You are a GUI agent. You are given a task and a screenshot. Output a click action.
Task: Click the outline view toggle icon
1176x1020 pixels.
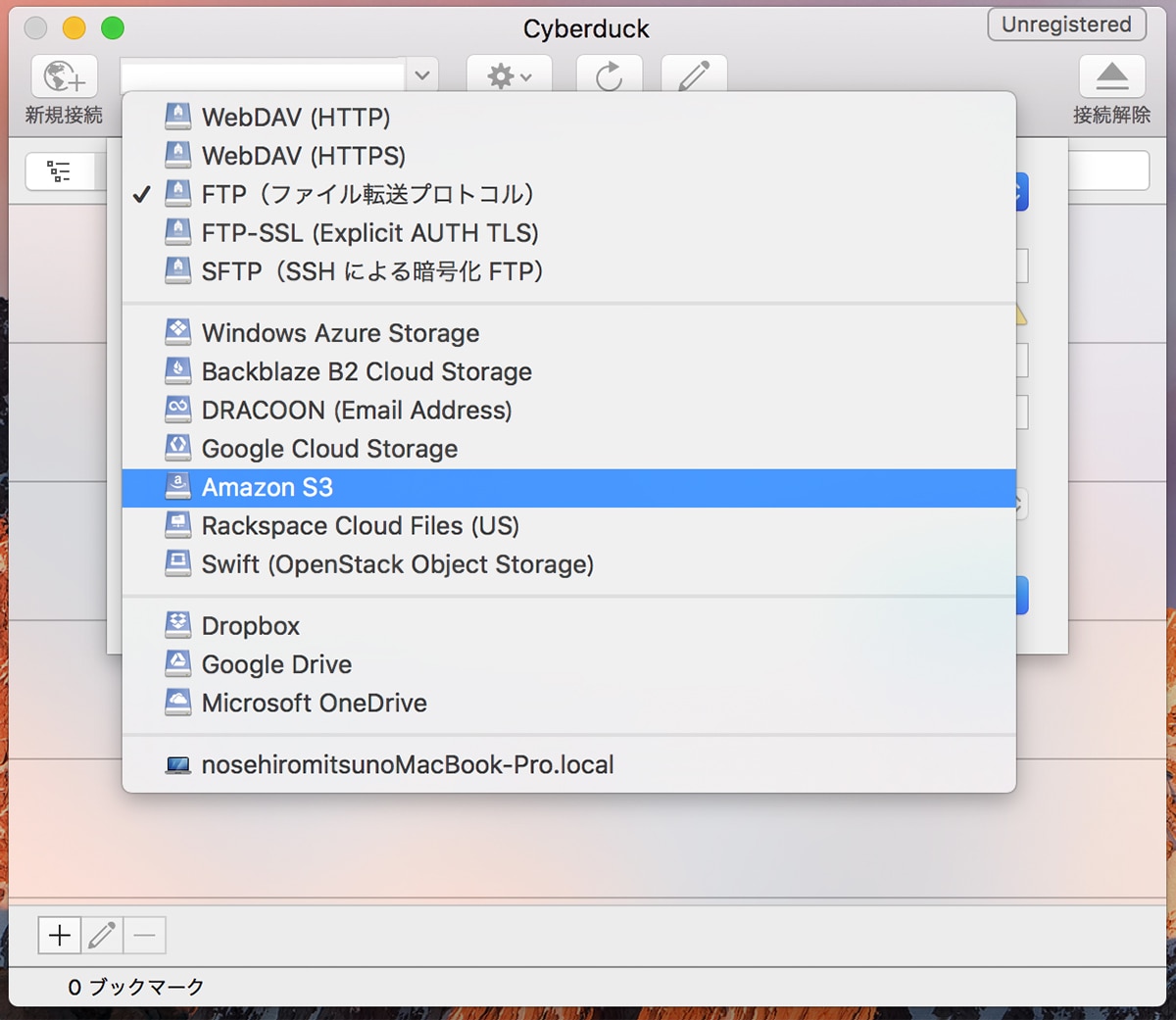pyautogui.click(x=59, y=171)
